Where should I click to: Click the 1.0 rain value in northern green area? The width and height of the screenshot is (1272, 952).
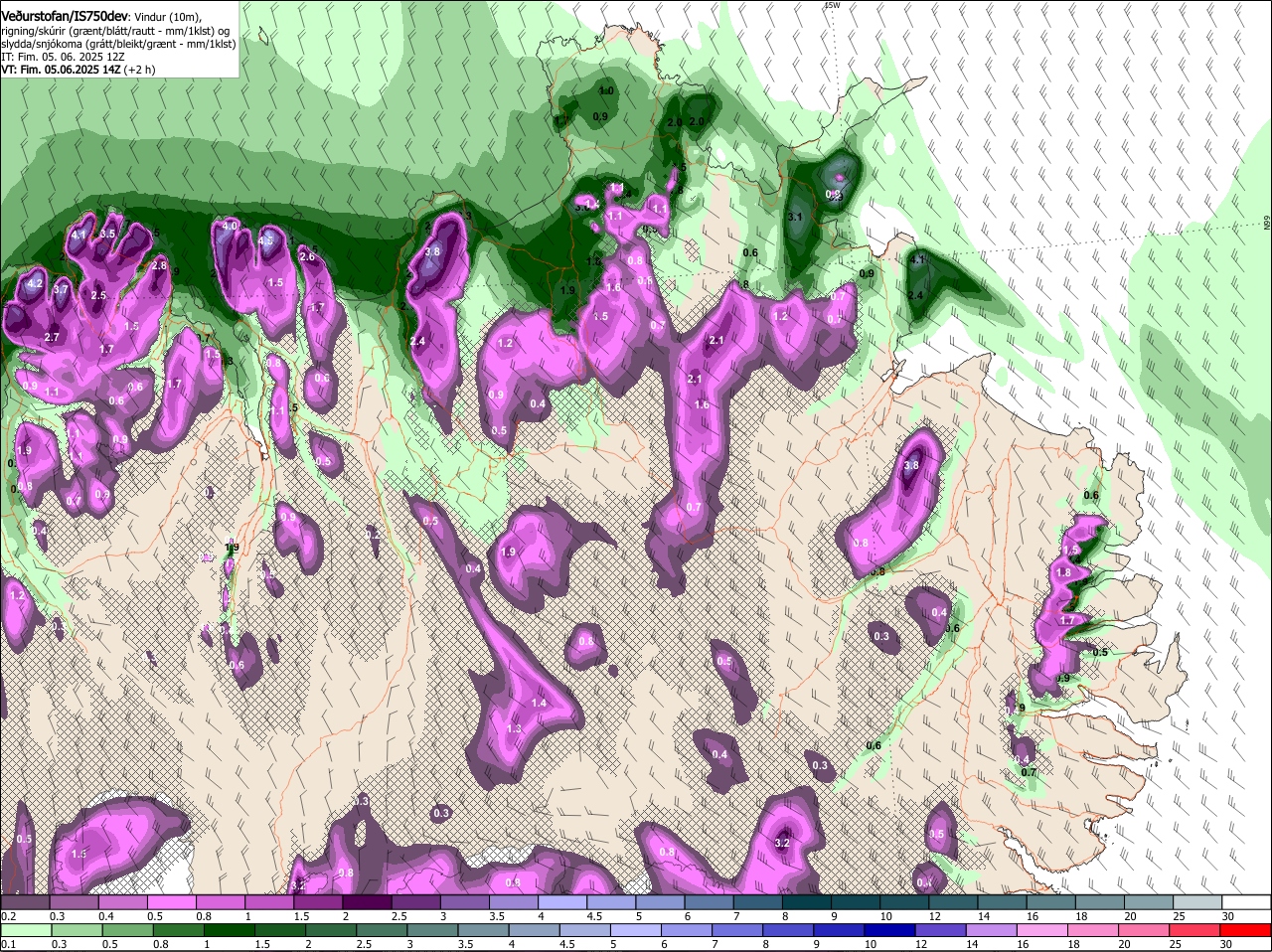(x=606, y=91)
